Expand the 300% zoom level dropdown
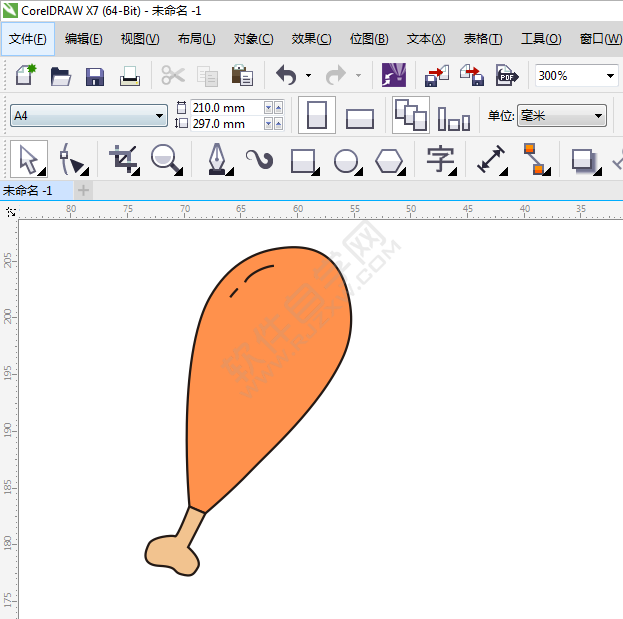This screenshot has height=619, width=623. pyautogui.click(x=610, y=76)
